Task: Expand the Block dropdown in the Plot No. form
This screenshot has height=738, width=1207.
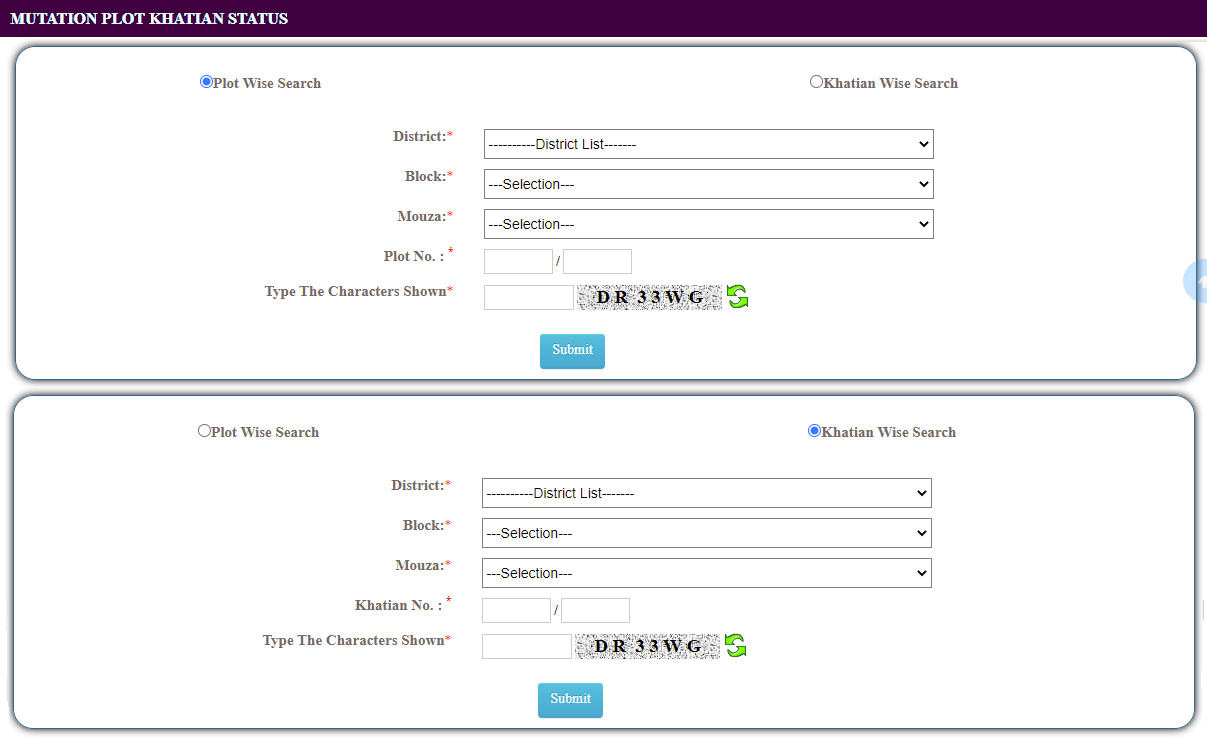Action: tap(708, 184)
